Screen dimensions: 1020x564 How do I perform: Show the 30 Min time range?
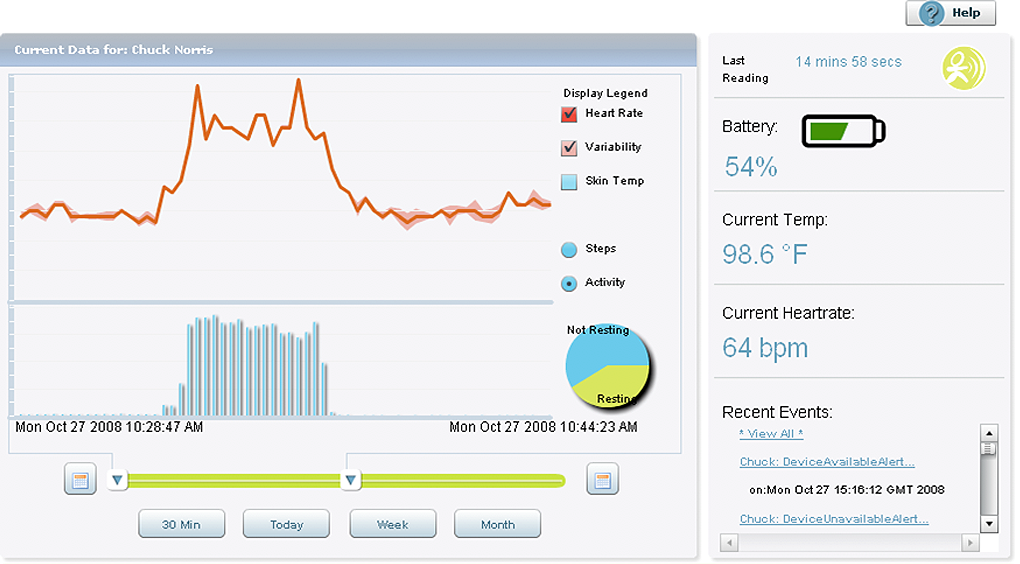click(x=181, y=524)
